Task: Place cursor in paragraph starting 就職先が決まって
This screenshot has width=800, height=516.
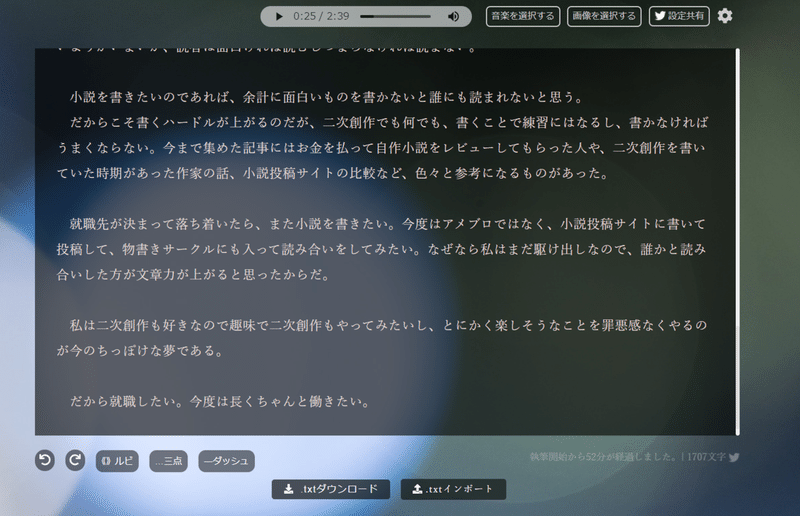Action: pos(381,250)
